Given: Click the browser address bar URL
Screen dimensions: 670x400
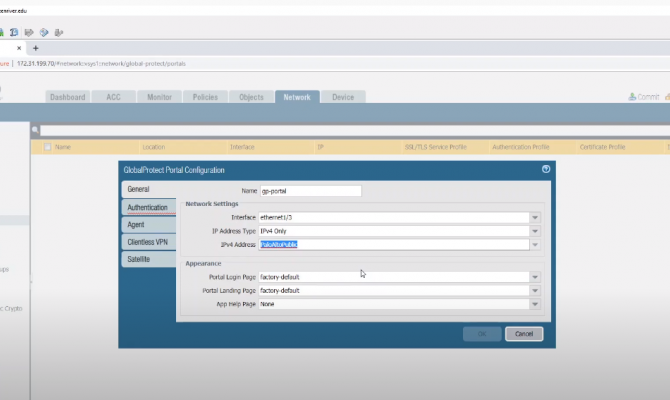Looking at the screenshot, I should coord(101,64).
